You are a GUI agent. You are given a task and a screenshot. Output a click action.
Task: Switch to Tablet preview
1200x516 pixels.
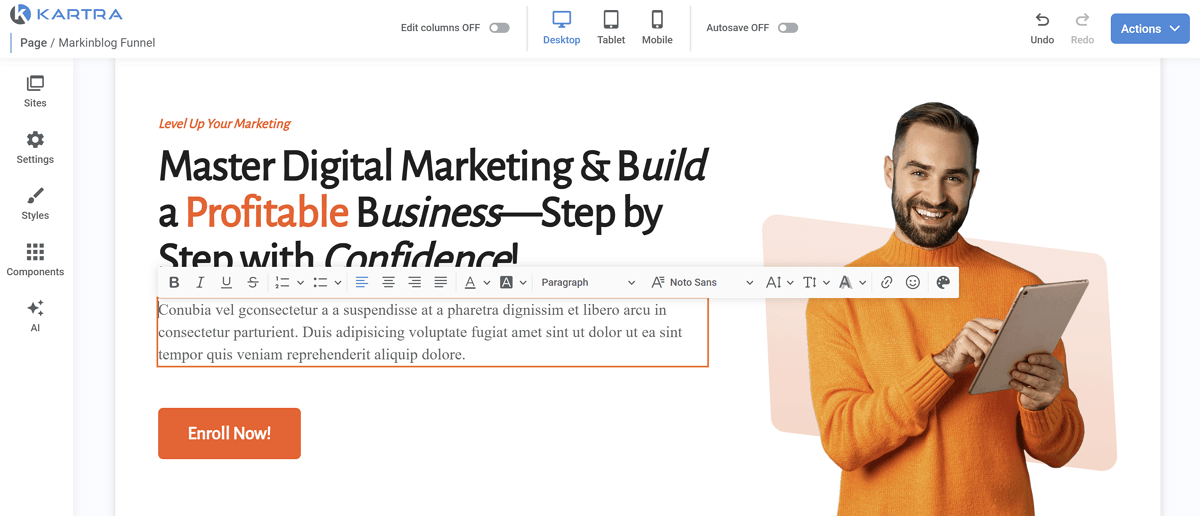click(x=611, y=28)
